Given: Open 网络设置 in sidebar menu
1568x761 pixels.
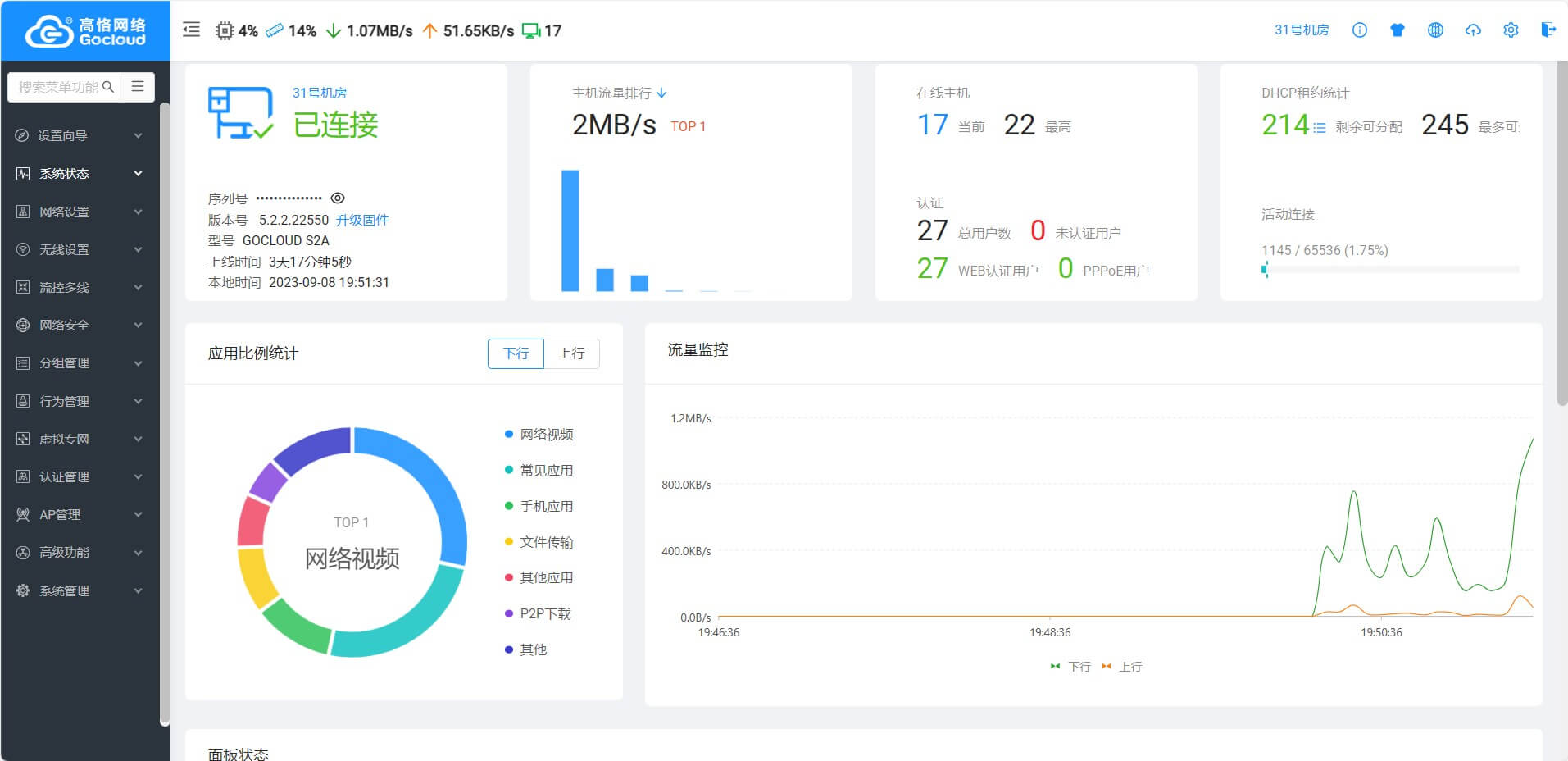Looking at the screenshot, I should click(x=80, y=212).
